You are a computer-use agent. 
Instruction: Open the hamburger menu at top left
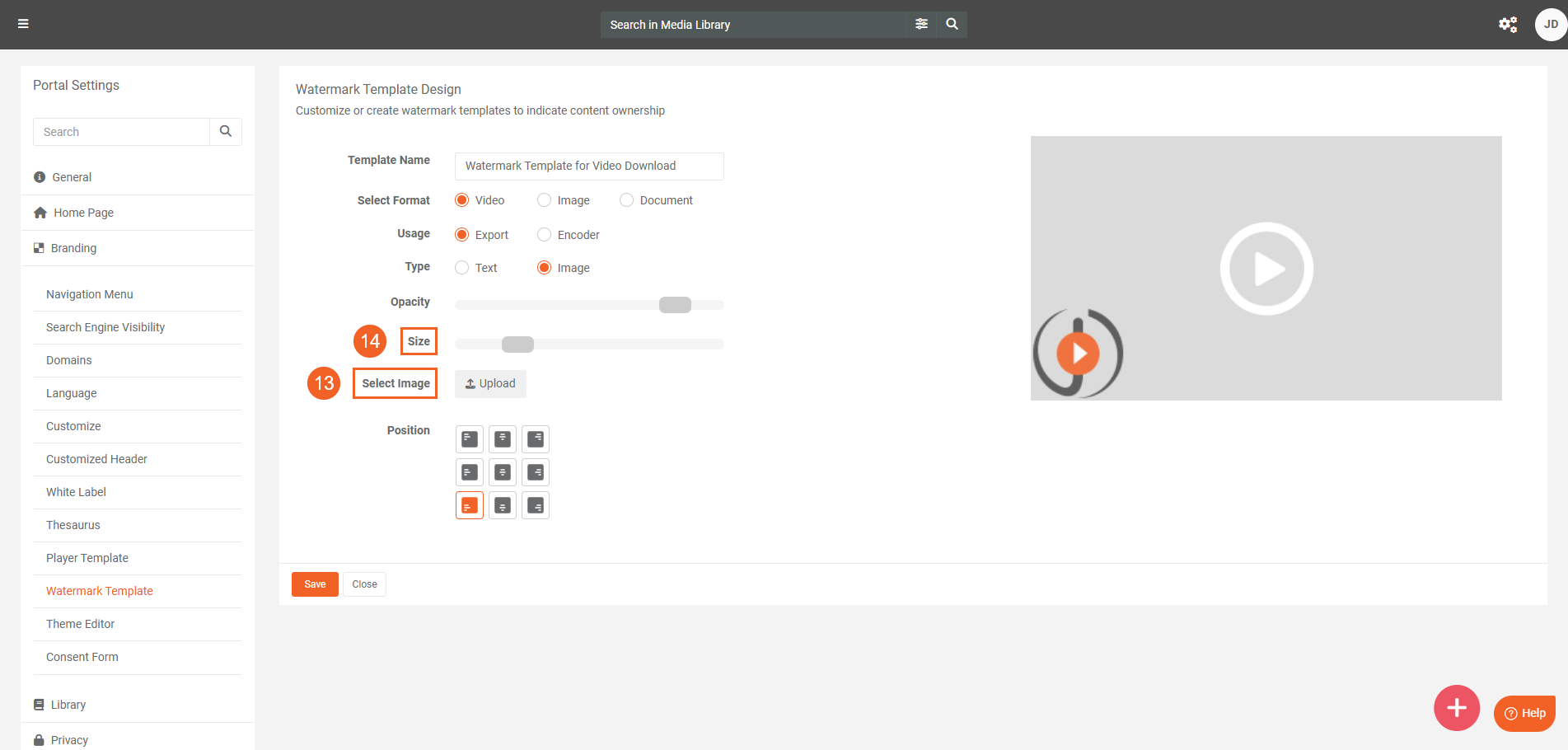23,23
